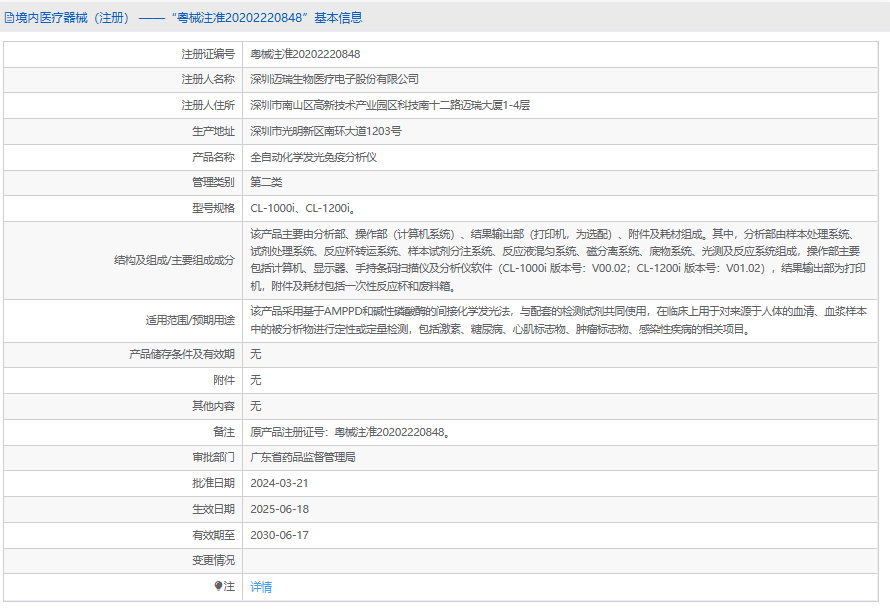Image resolution: width=890 pixels, height=609 pixels.
Task: Click the page title 境内医疗器械(注册) 基本信息
Action: coord(183,18)
